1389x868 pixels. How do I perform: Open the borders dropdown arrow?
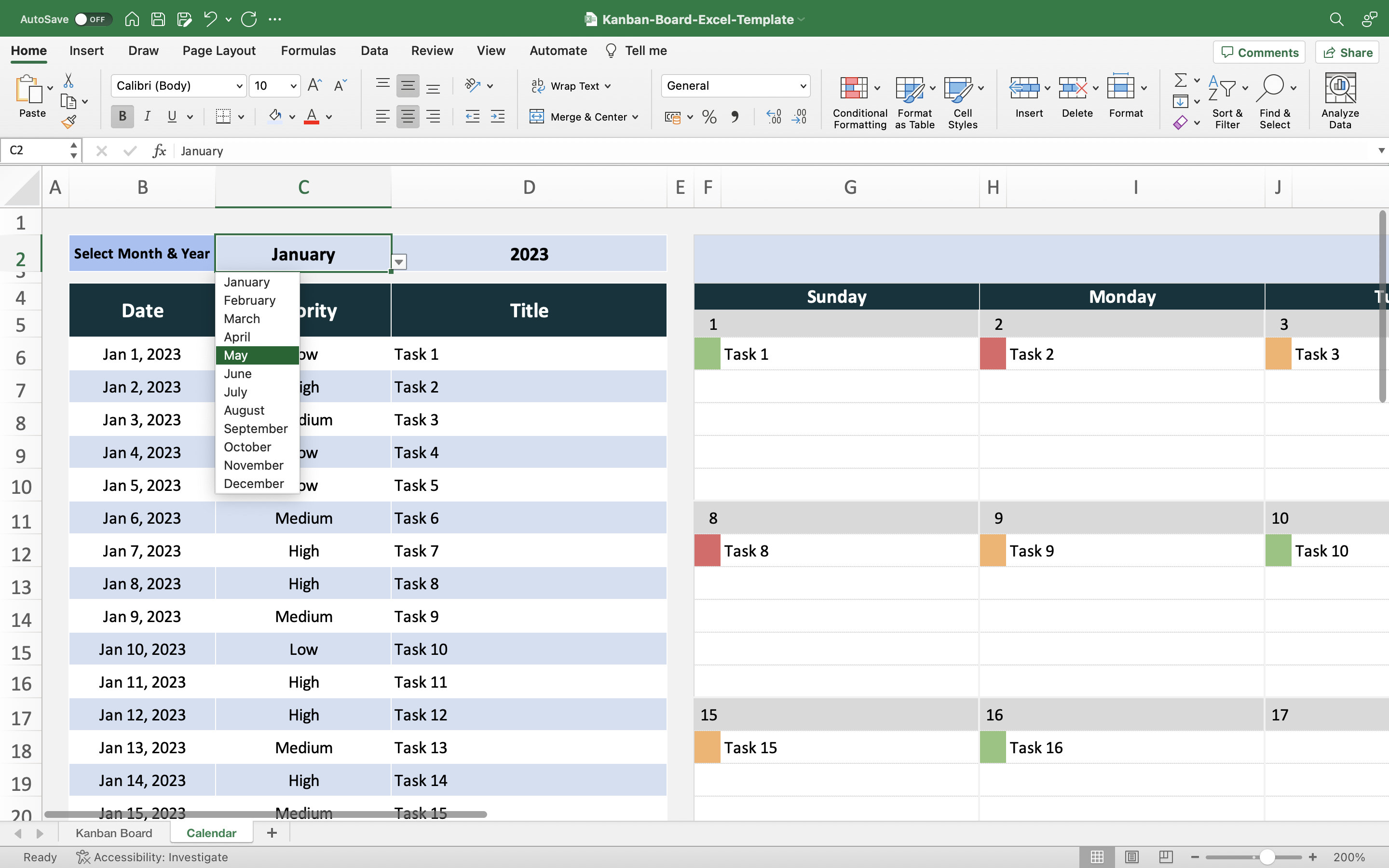(x=241, y=117)
